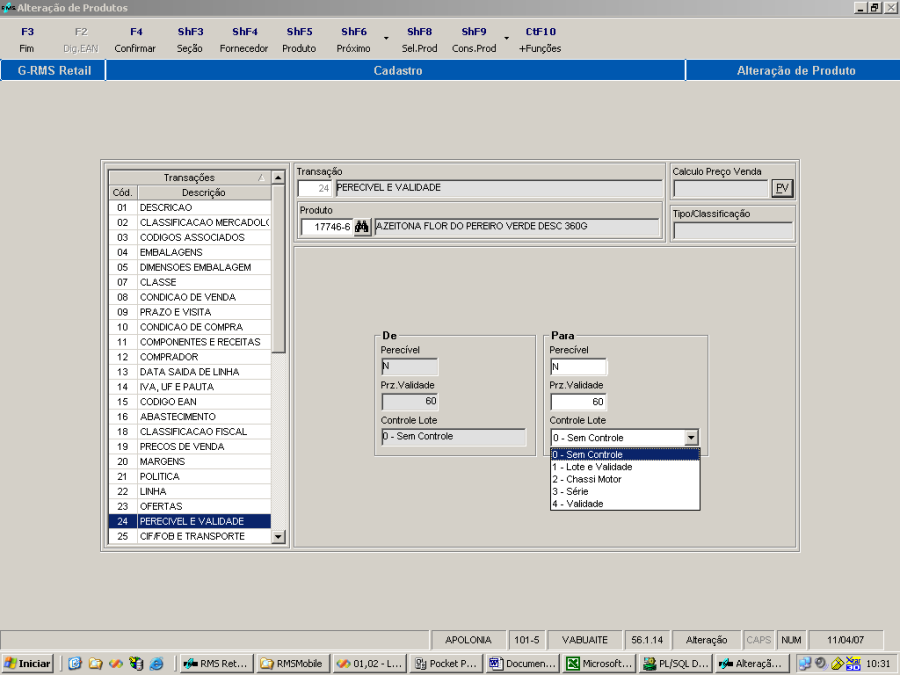Image resolution: width=900 pixels, height=675 pixels.
Task: Click F3 Fim toolbar button
Action: pos(27,40)
